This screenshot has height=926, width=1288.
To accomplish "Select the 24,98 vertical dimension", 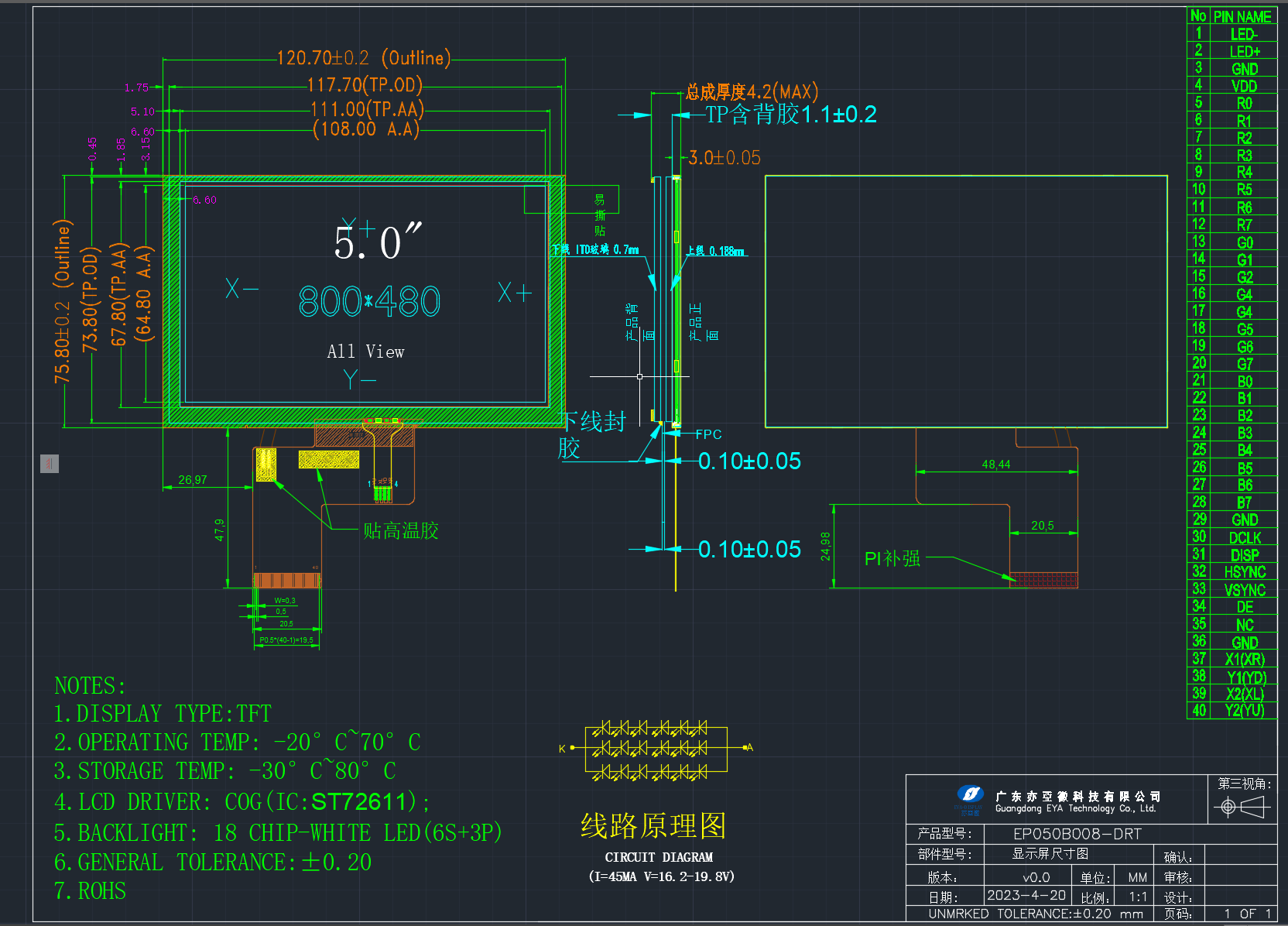I will (825, 546).
